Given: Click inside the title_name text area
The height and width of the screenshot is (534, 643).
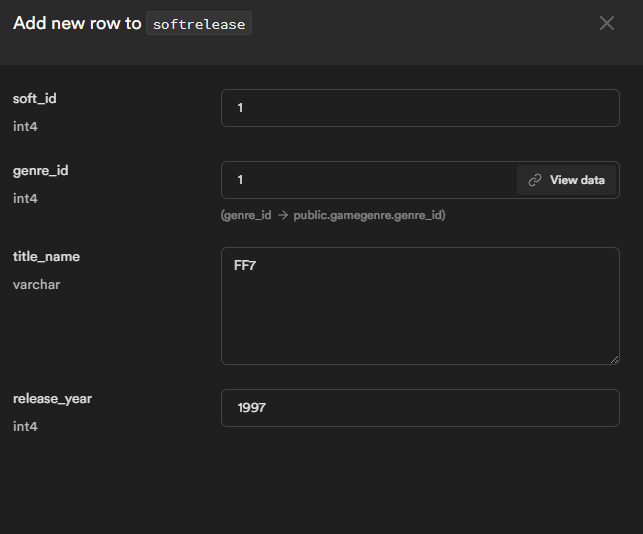Looking at the screenshot, I should 420,306.
